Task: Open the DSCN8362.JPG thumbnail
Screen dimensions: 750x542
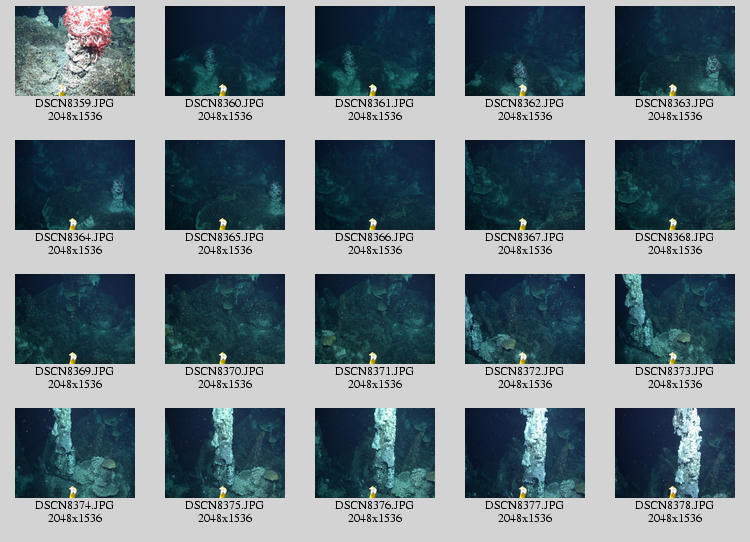Action: coord(525,51)
